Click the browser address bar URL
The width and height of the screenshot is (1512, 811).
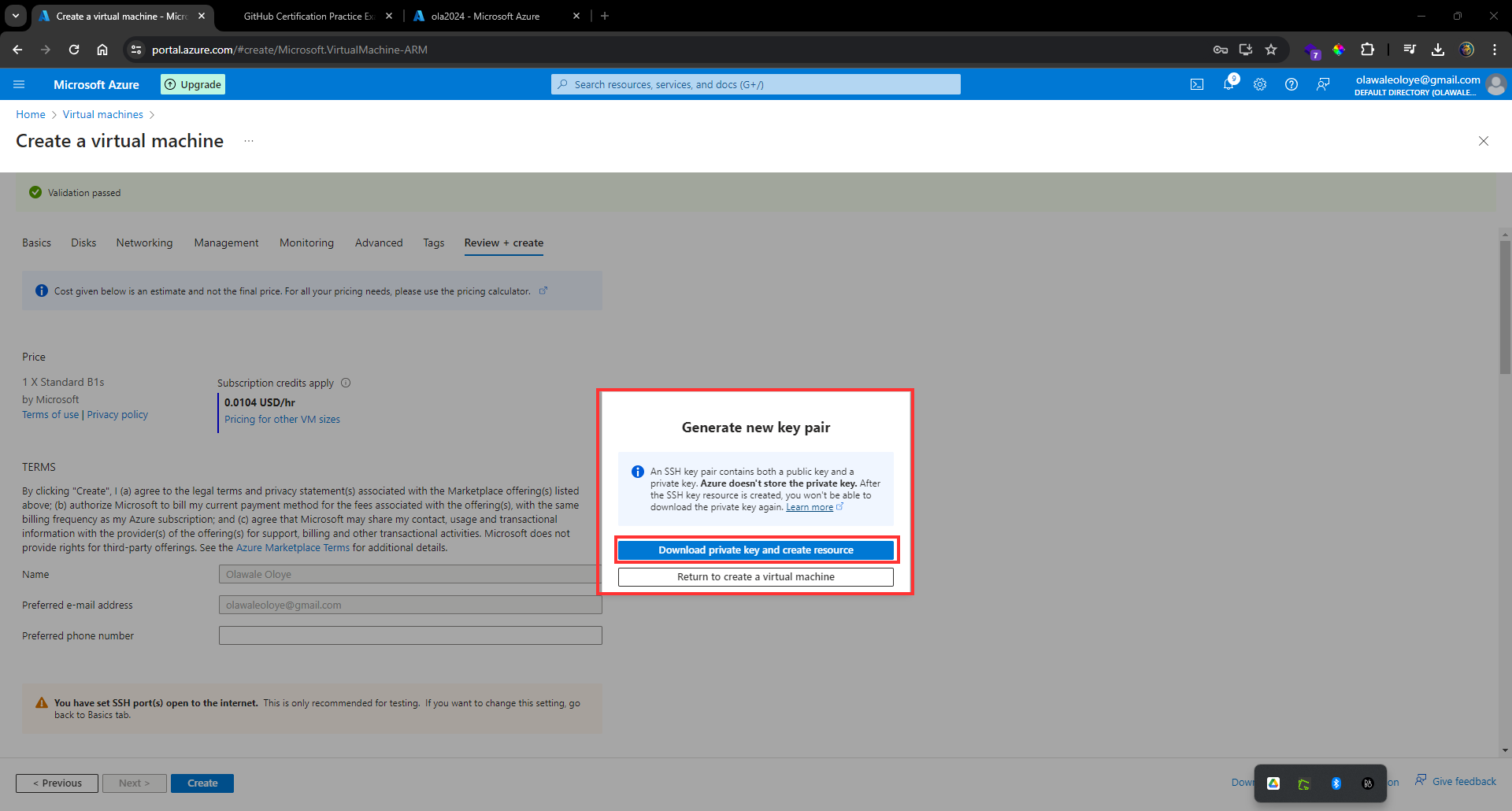[x=290, y=50]
